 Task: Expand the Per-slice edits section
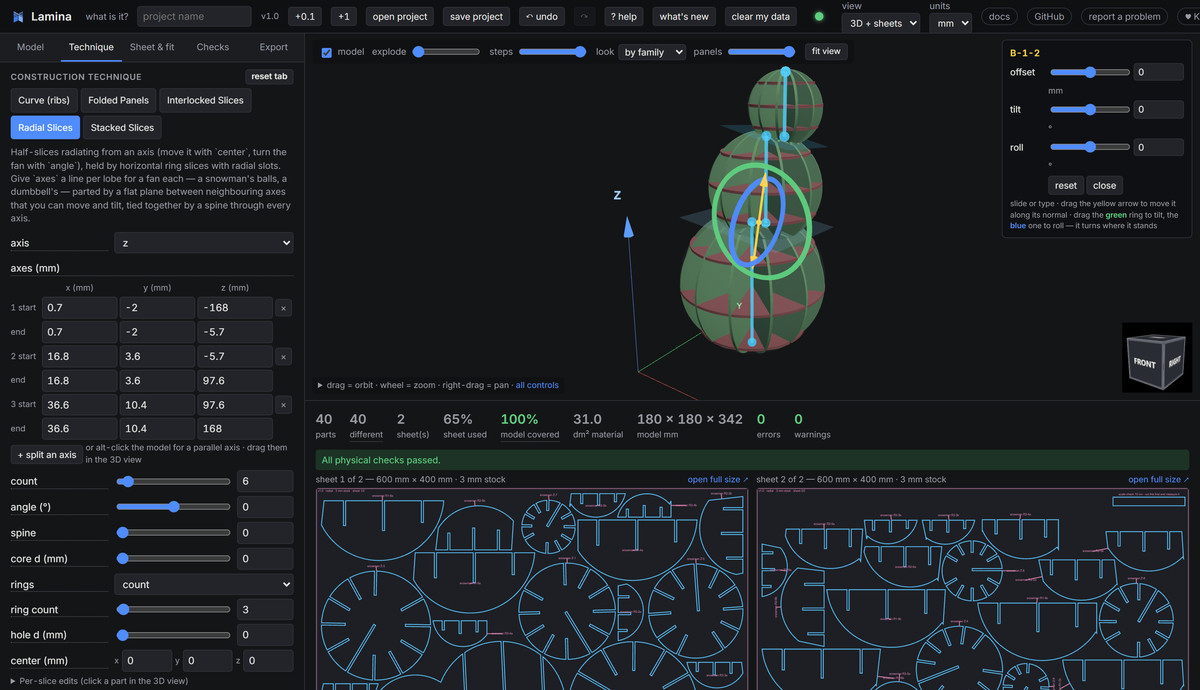pos(99,681)
